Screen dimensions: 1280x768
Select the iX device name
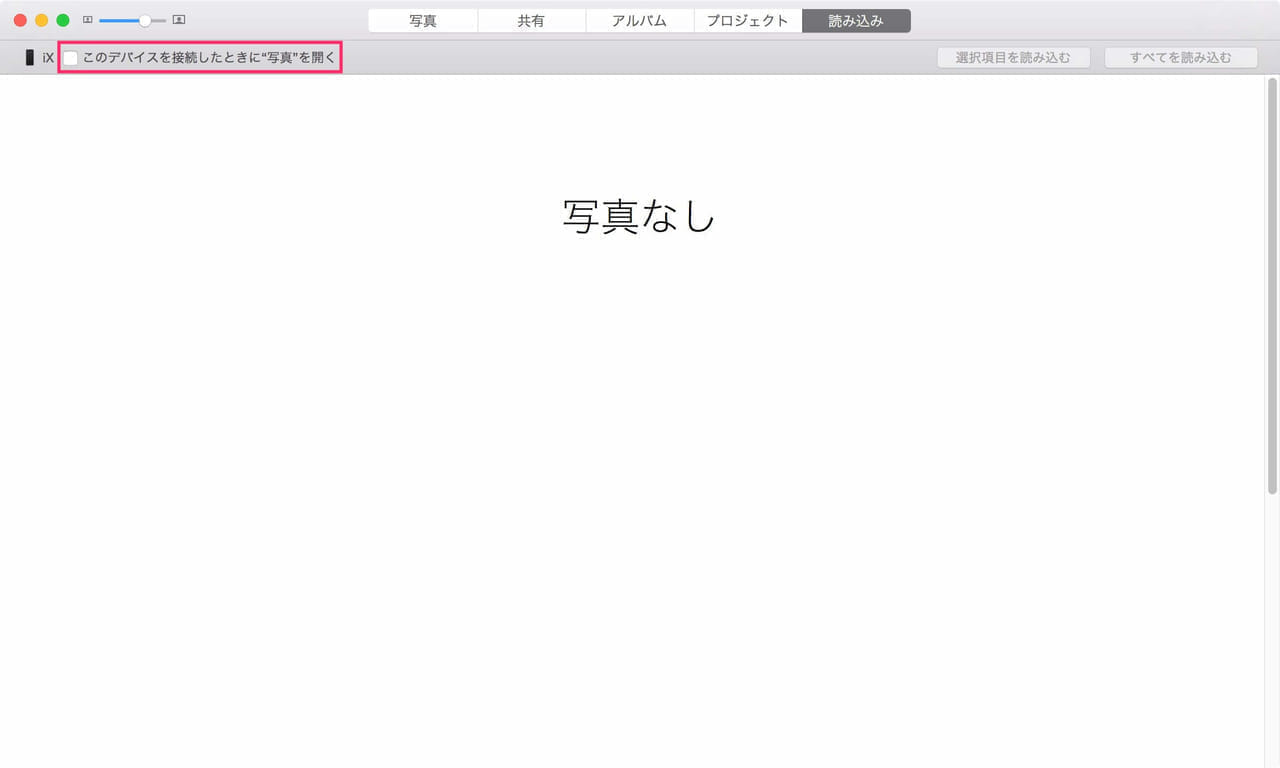(48, 58)
